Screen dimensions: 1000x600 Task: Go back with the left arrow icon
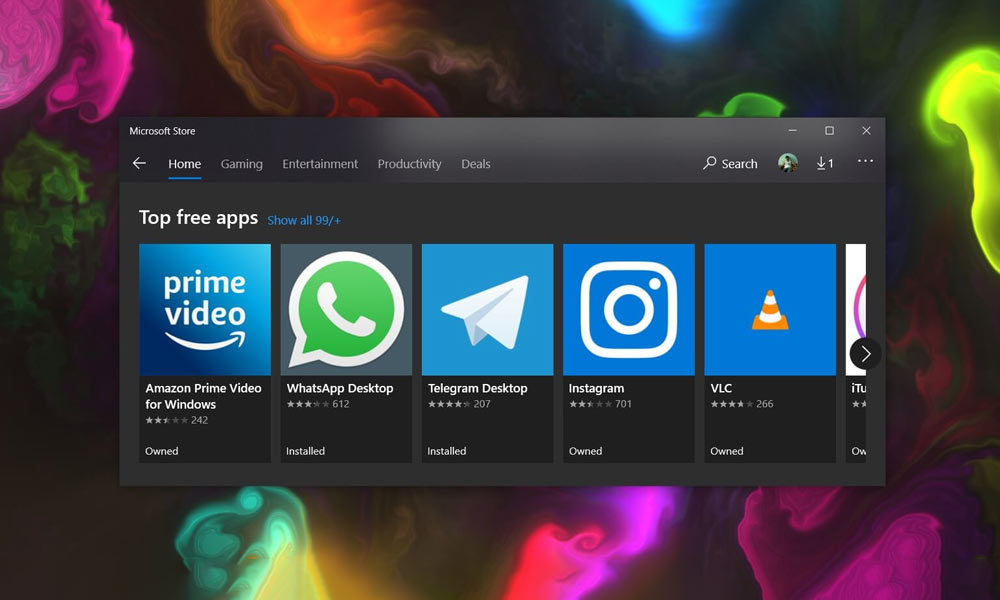(x=139, y=163)
